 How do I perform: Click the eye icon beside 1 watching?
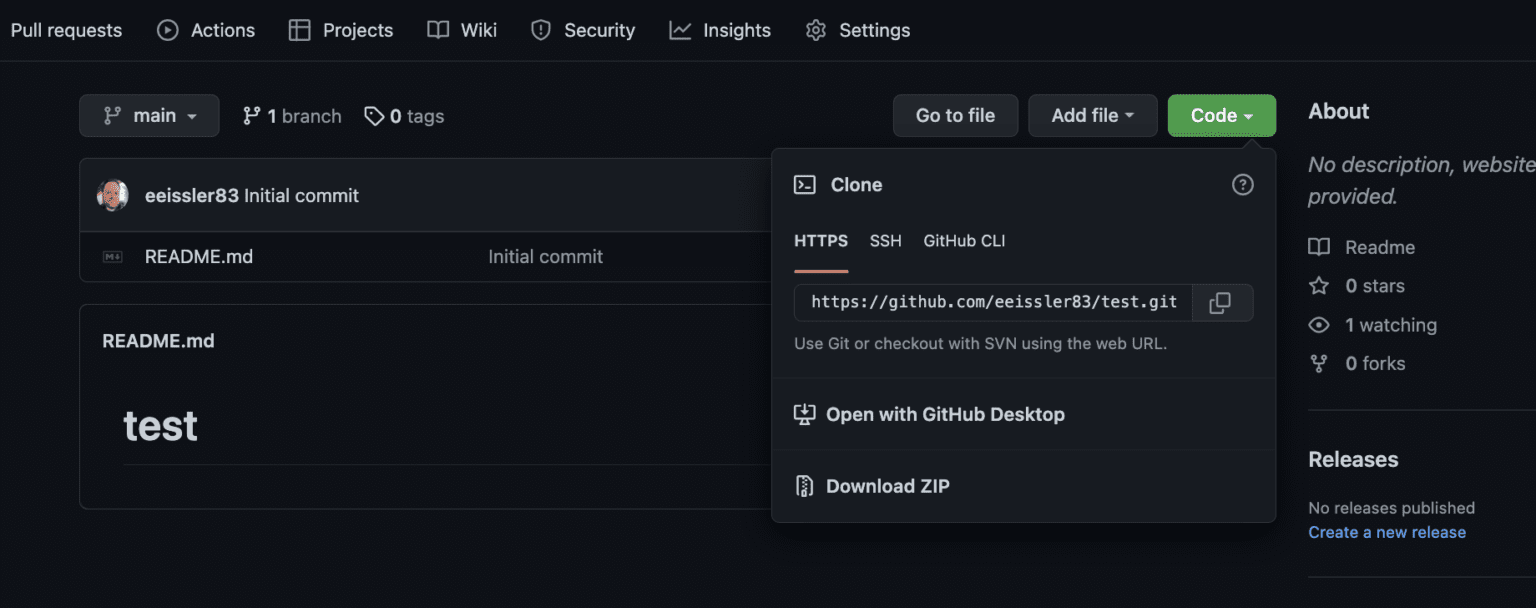(1318, 324)
